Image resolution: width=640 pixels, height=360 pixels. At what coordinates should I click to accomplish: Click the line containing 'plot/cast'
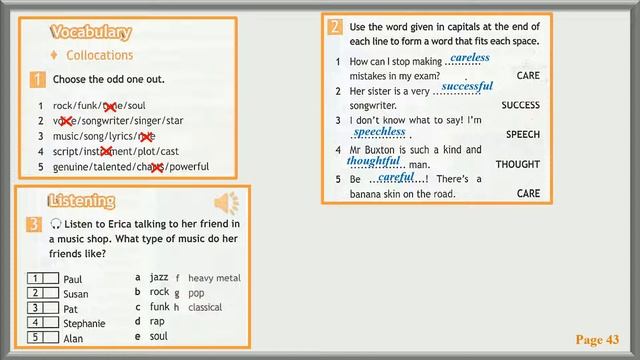pyautogui.click(x=116, y=151)
